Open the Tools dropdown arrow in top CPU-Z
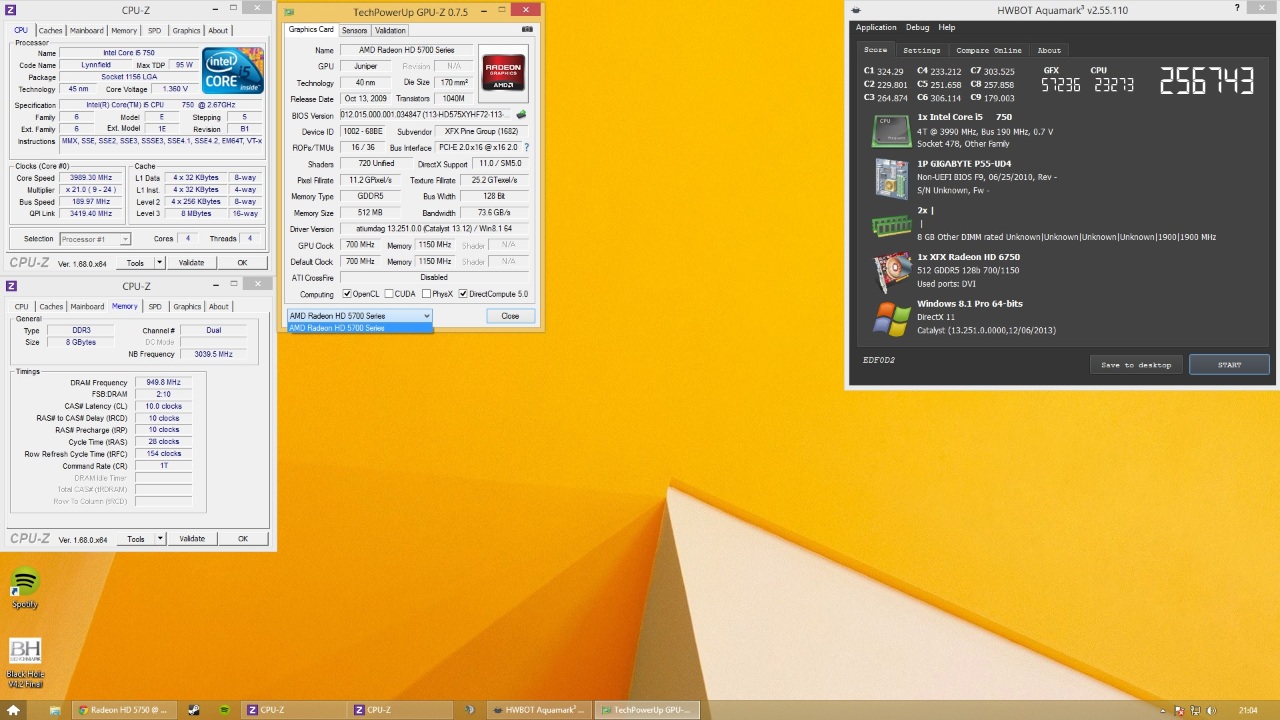The width and height of the screenshot is (1280, 720). click(160, 263)
